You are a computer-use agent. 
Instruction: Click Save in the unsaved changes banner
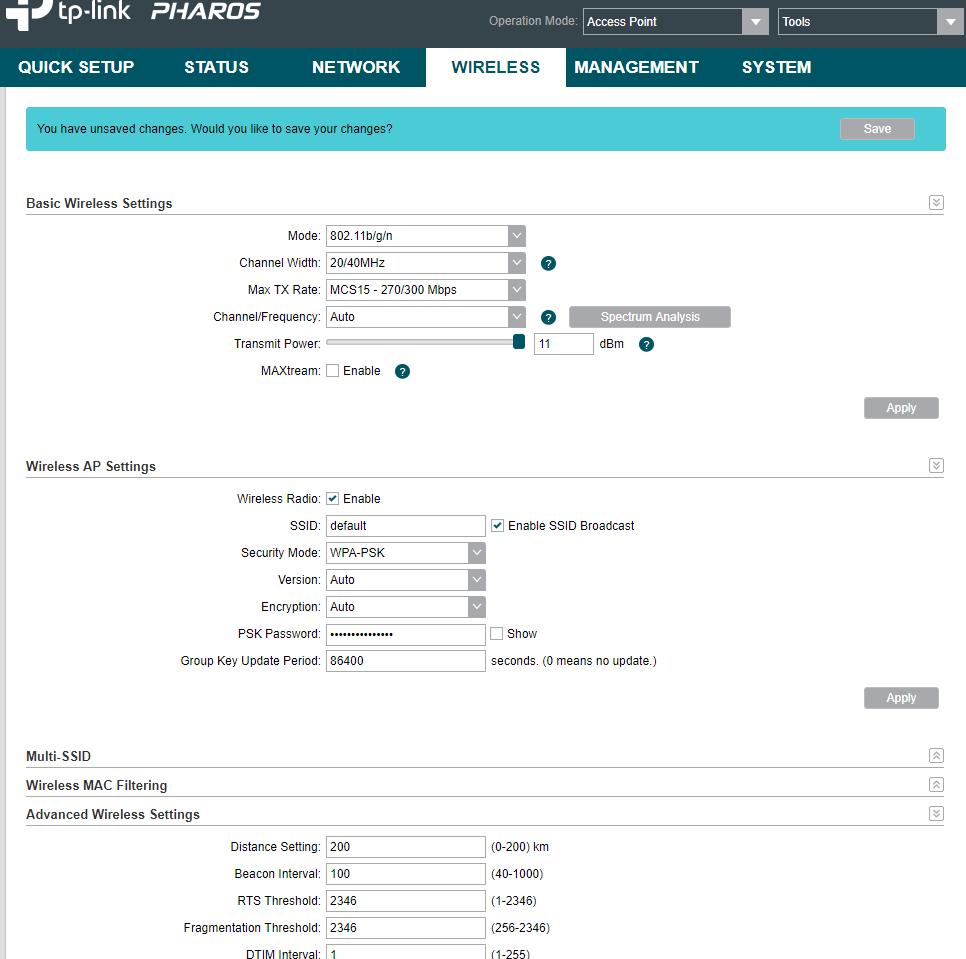[877, 129]
